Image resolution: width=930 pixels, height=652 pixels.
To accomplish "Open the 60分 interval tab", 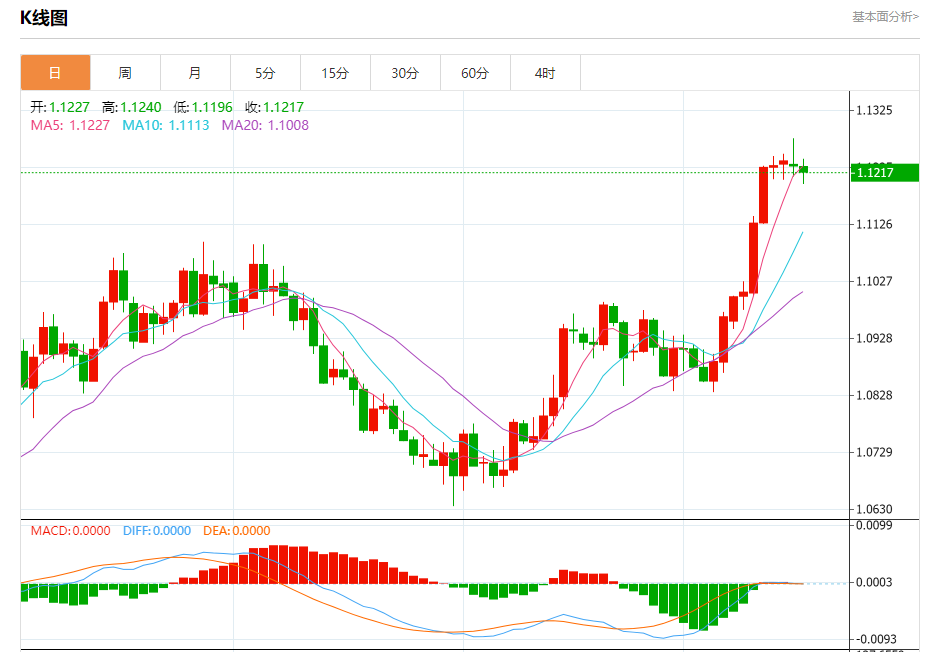I will 475,73.
